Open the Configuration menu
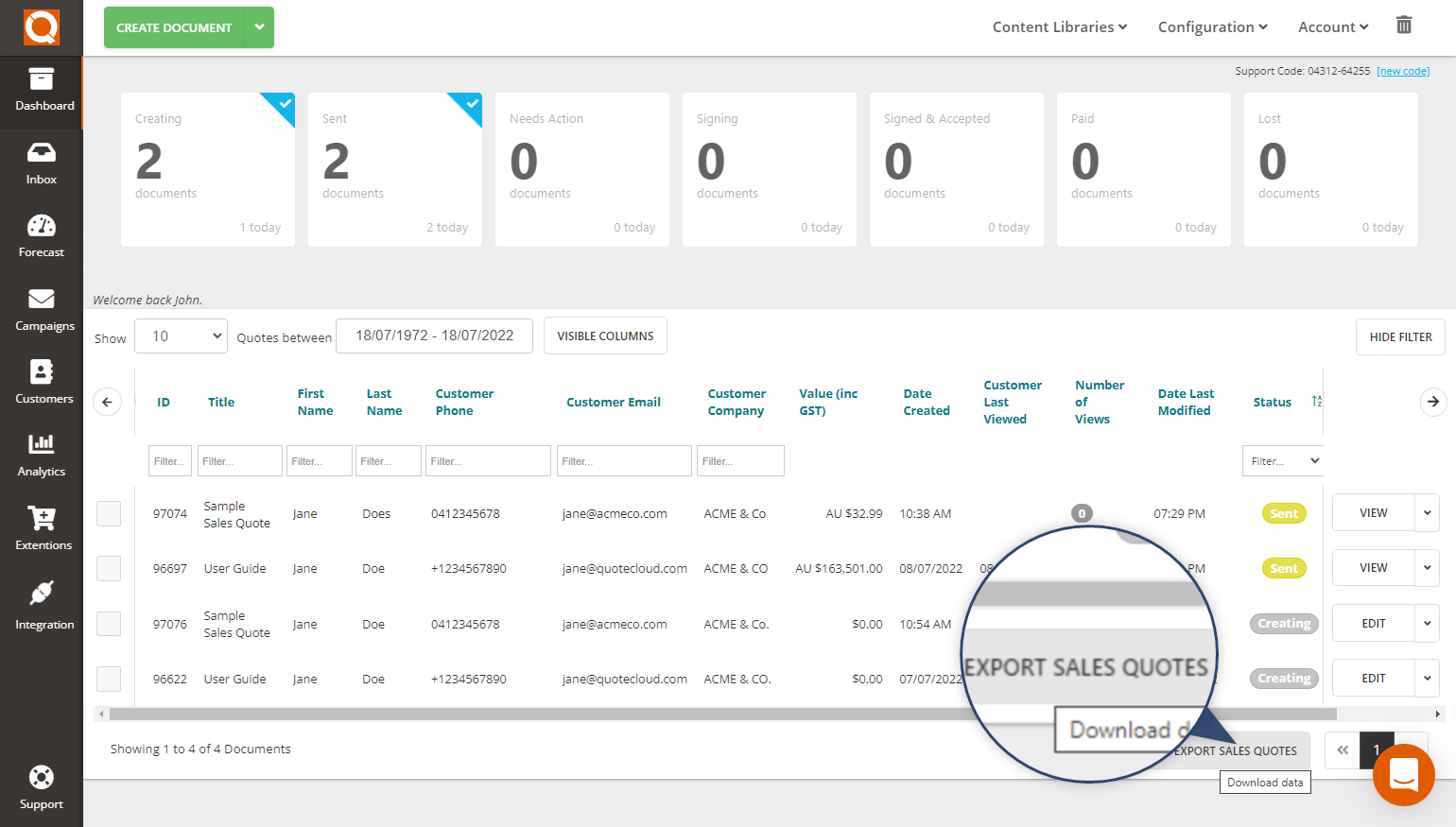 point(1212,26)
